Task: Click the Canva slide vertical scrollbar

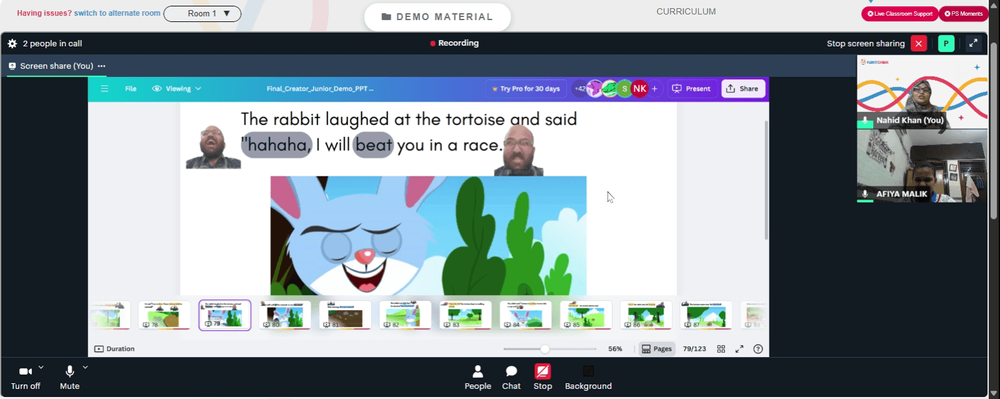Action: (x=766, y=180)
